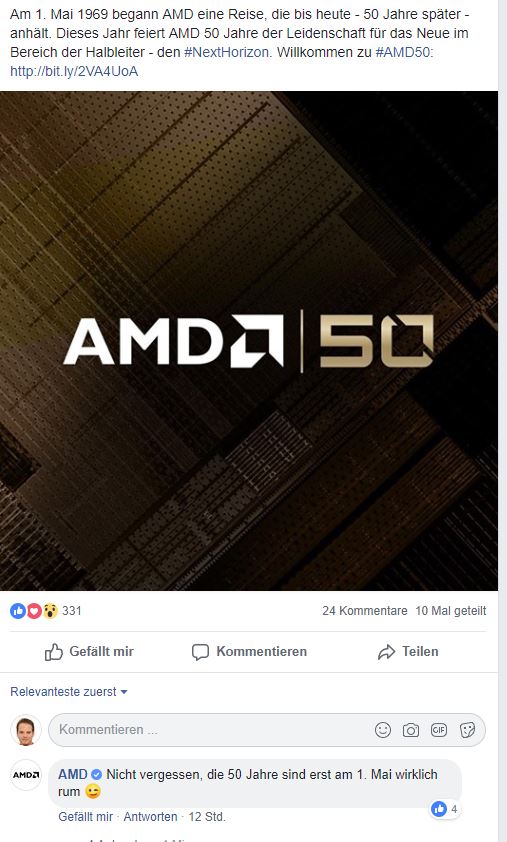Image resolution: width=507 pixels, height=842 pixels.
Task: Open the sticker picker icon
Action: point(467,730)
